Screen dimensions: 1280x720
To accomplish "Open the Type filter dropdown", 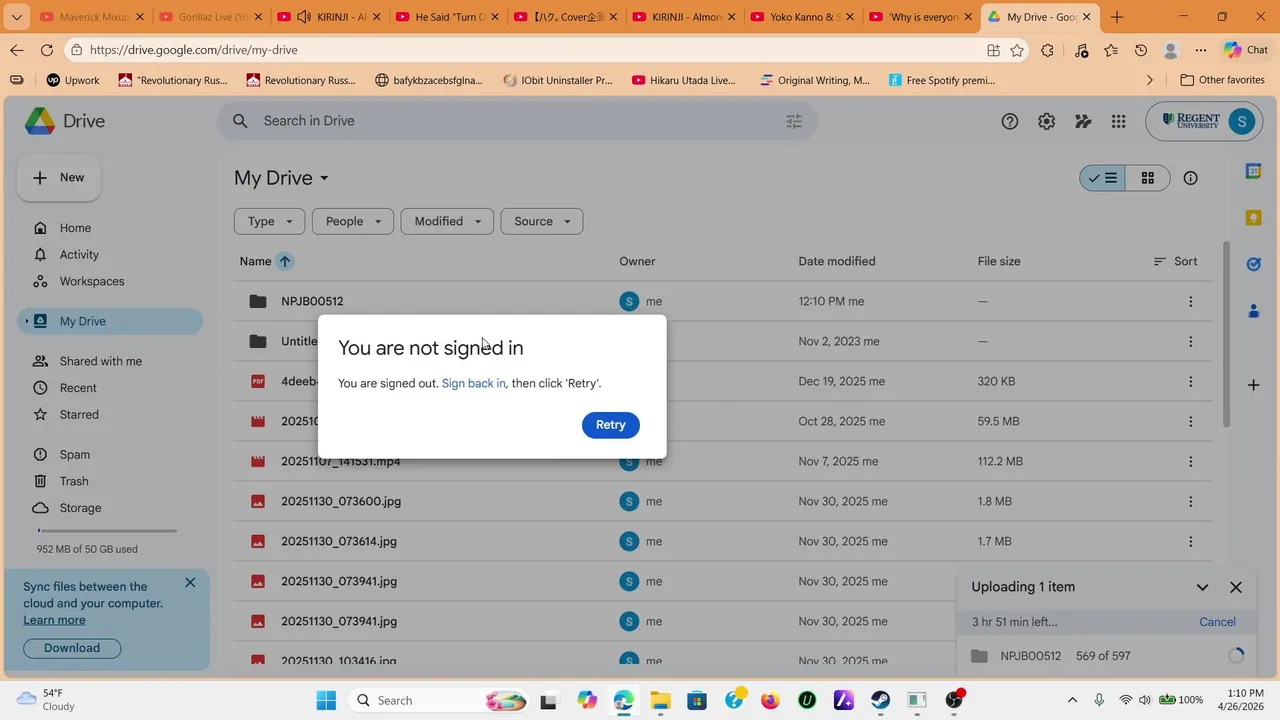I will click(x=269, y=221).
